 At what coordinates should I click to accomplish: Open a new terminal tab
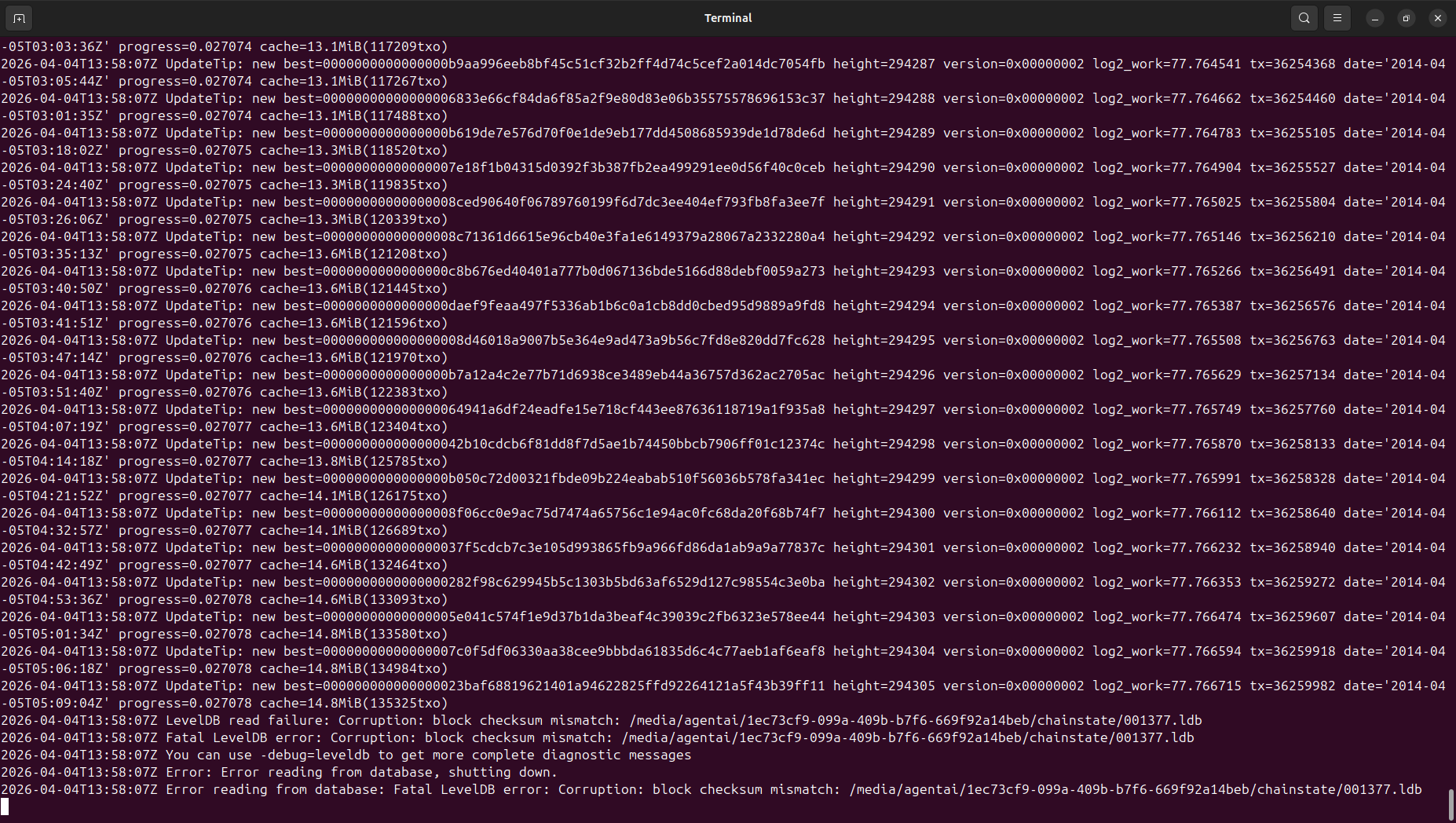[19, 18]
